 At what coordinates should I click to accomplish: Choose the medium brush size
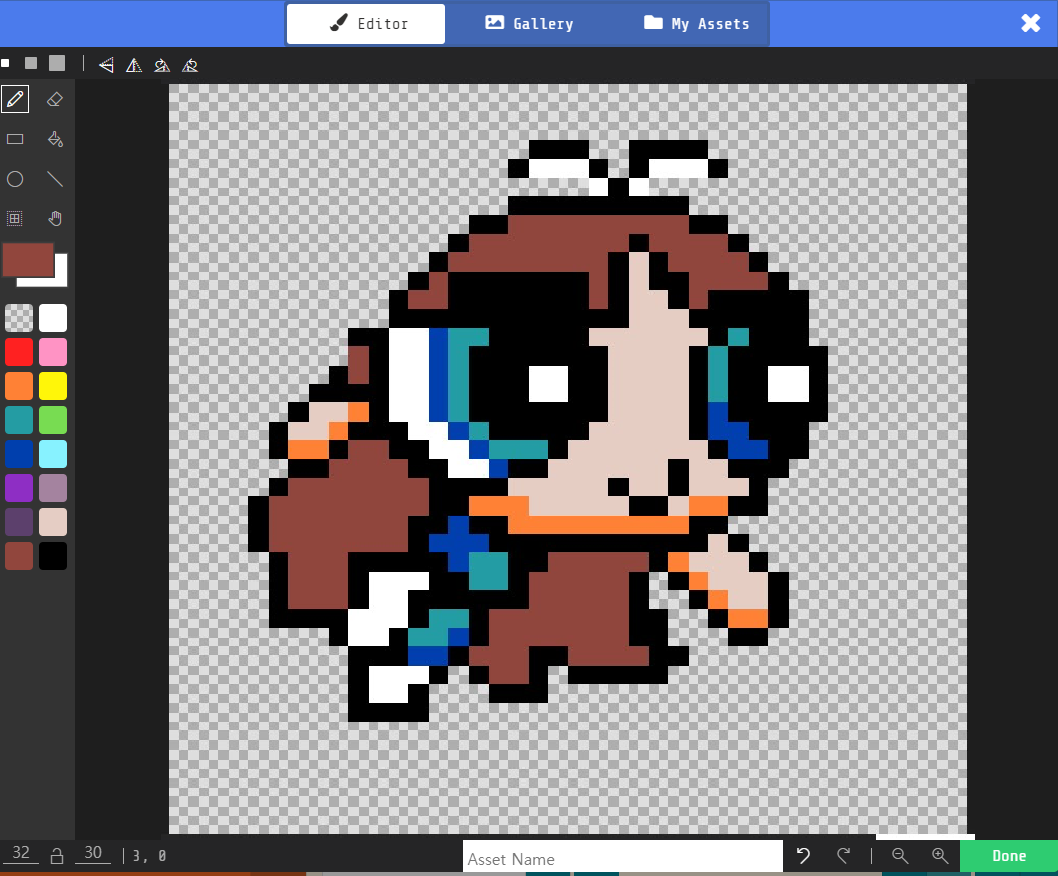point(31,63)
